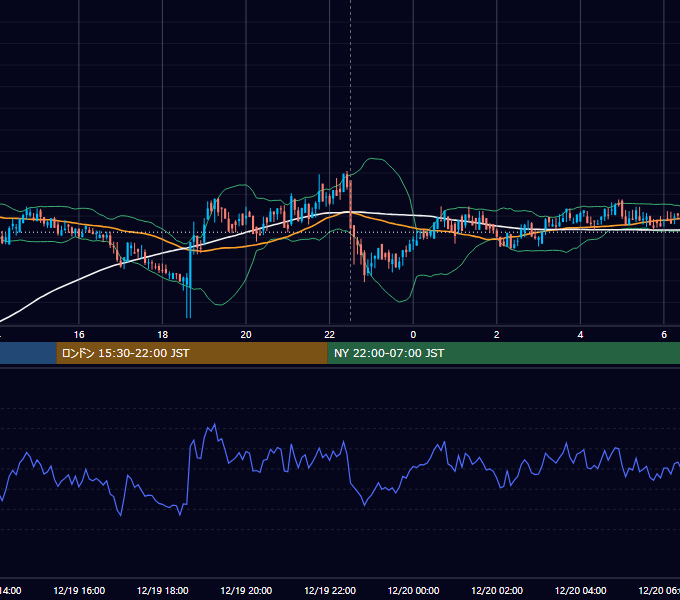Click the blue session bar before London
Image resolution: width=680 pixels, height=600 pixels.
pyautogui.click(x=28, y=353)
